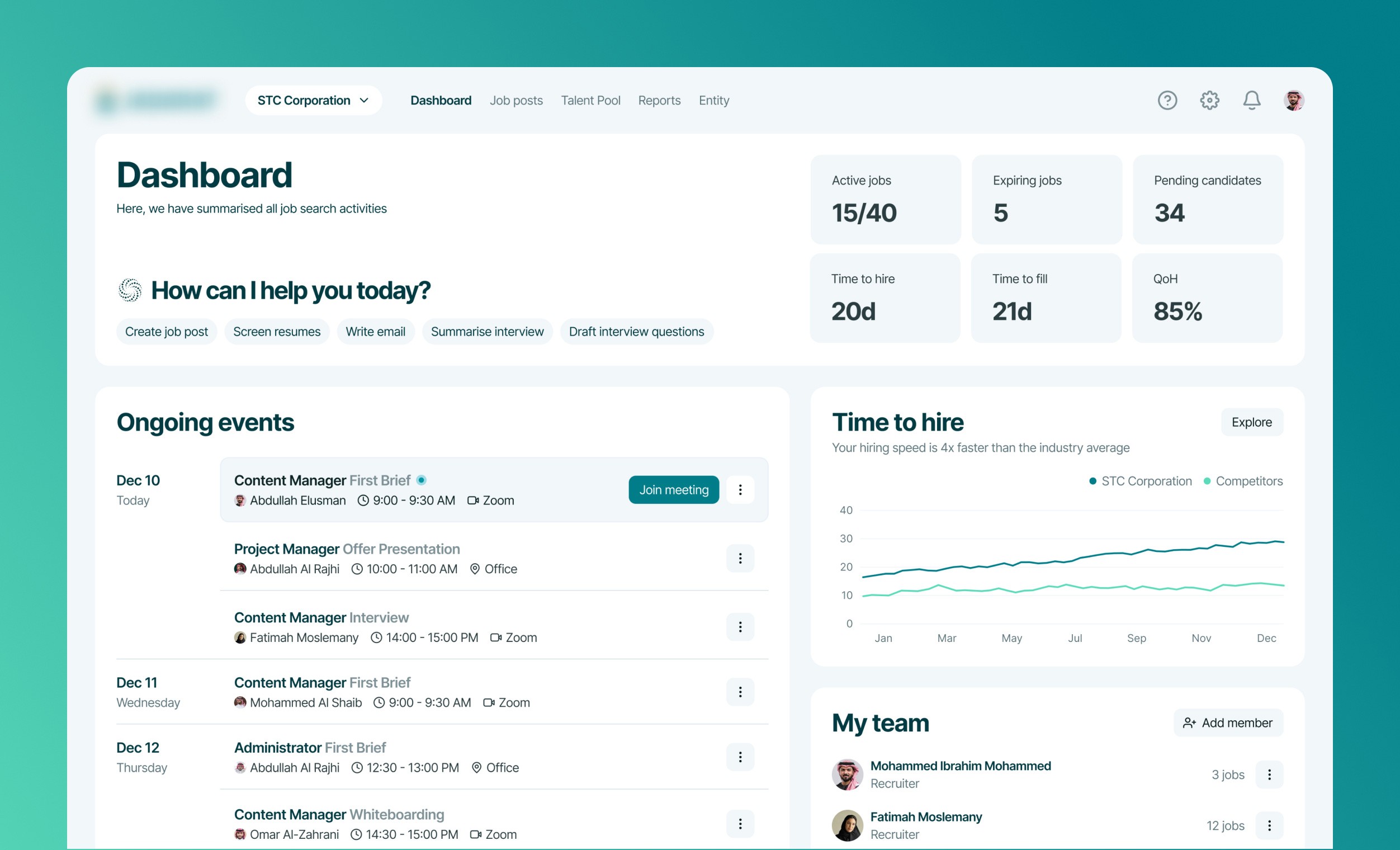Viewport: 1400px width, 850px height.
Task: Open the notifications bell
Action: pos(1251,101)
